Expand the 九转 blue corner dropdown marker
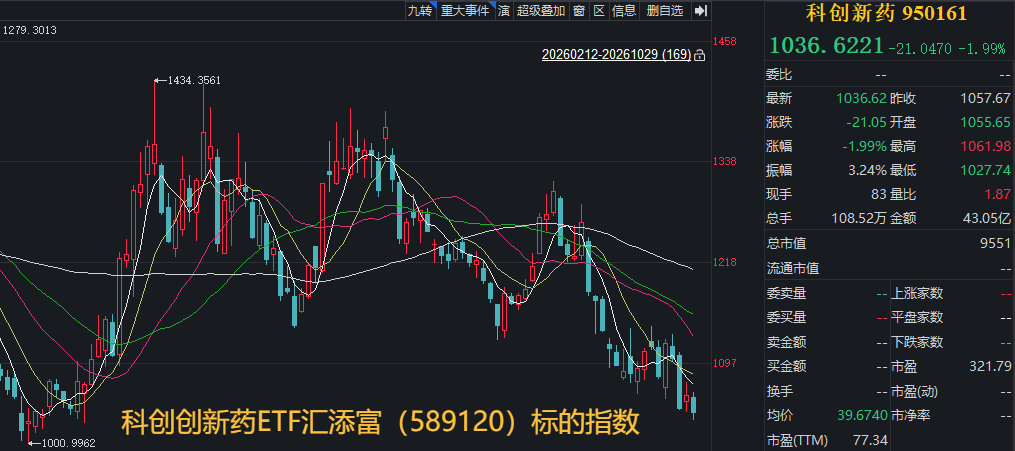This screenshot has width=1015, height=451. pyautogui.click(x=432, y=5)
